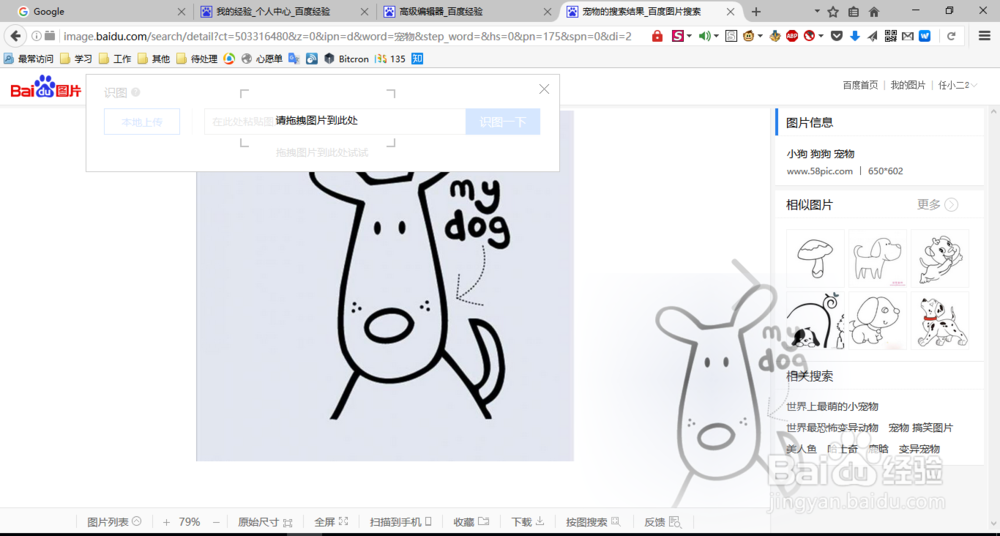1000x536 pixels.
Task: Open the 其他 bookmark folder
Action: point(154,59)
